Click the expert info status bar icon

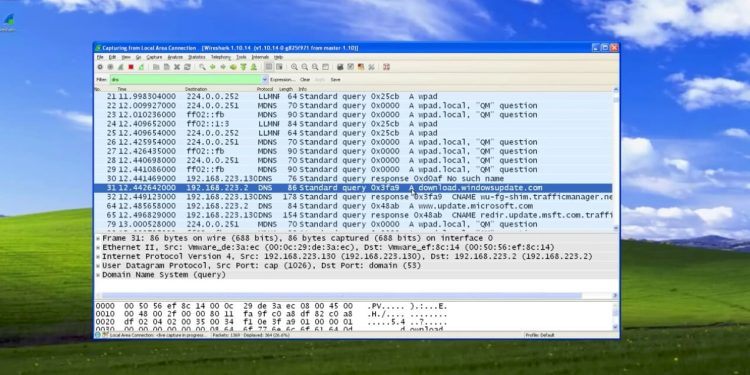pos(98,335)
